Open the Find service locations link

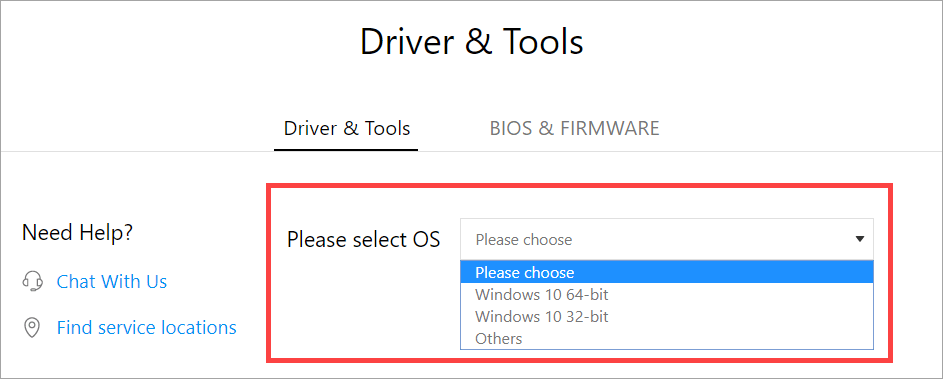(147, 328)
